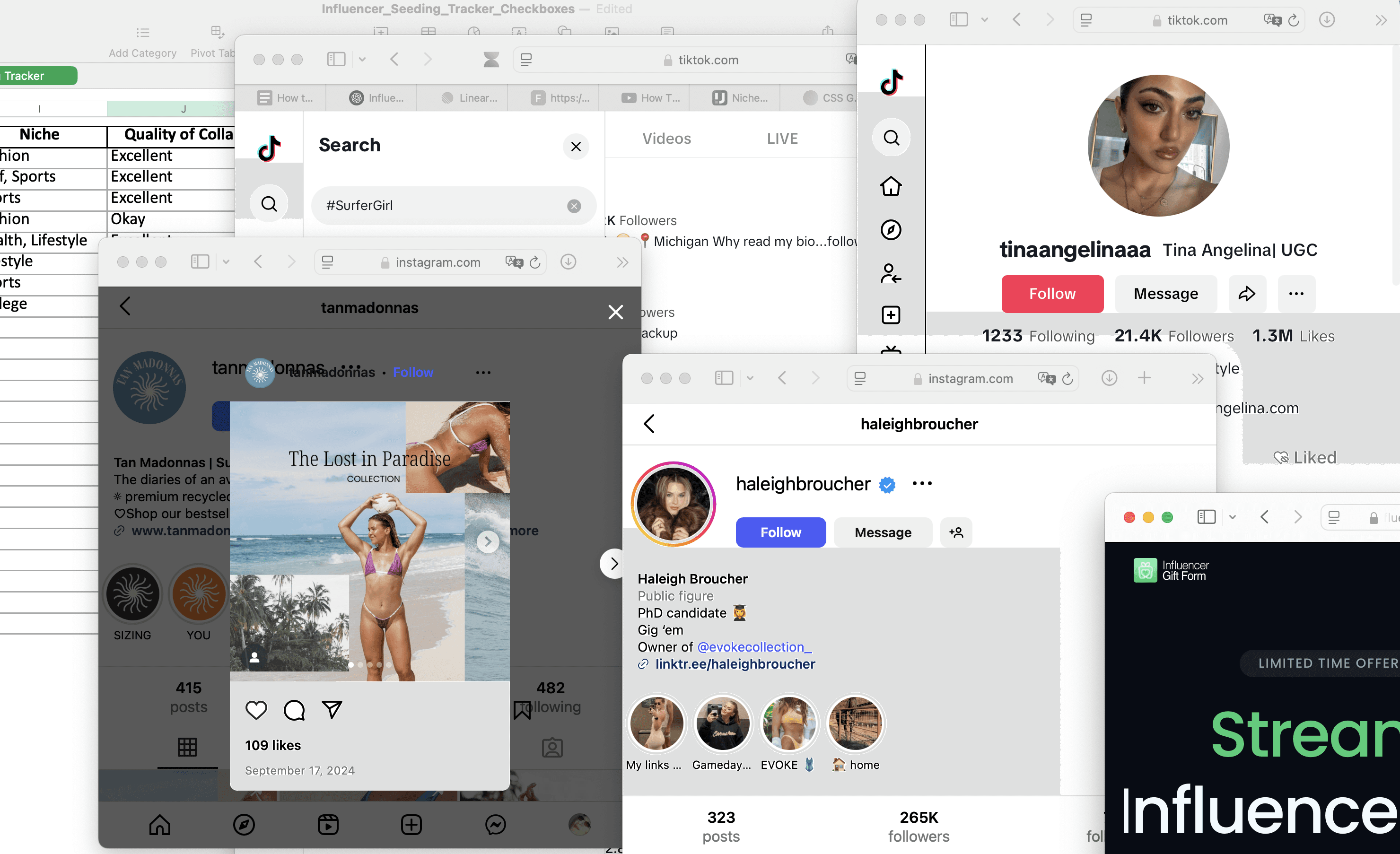Image resolution: width=1400 pixels, height=854 pixels.
Task: Follow tanmadonnas from the post header
Action: (x=413, y=372)
